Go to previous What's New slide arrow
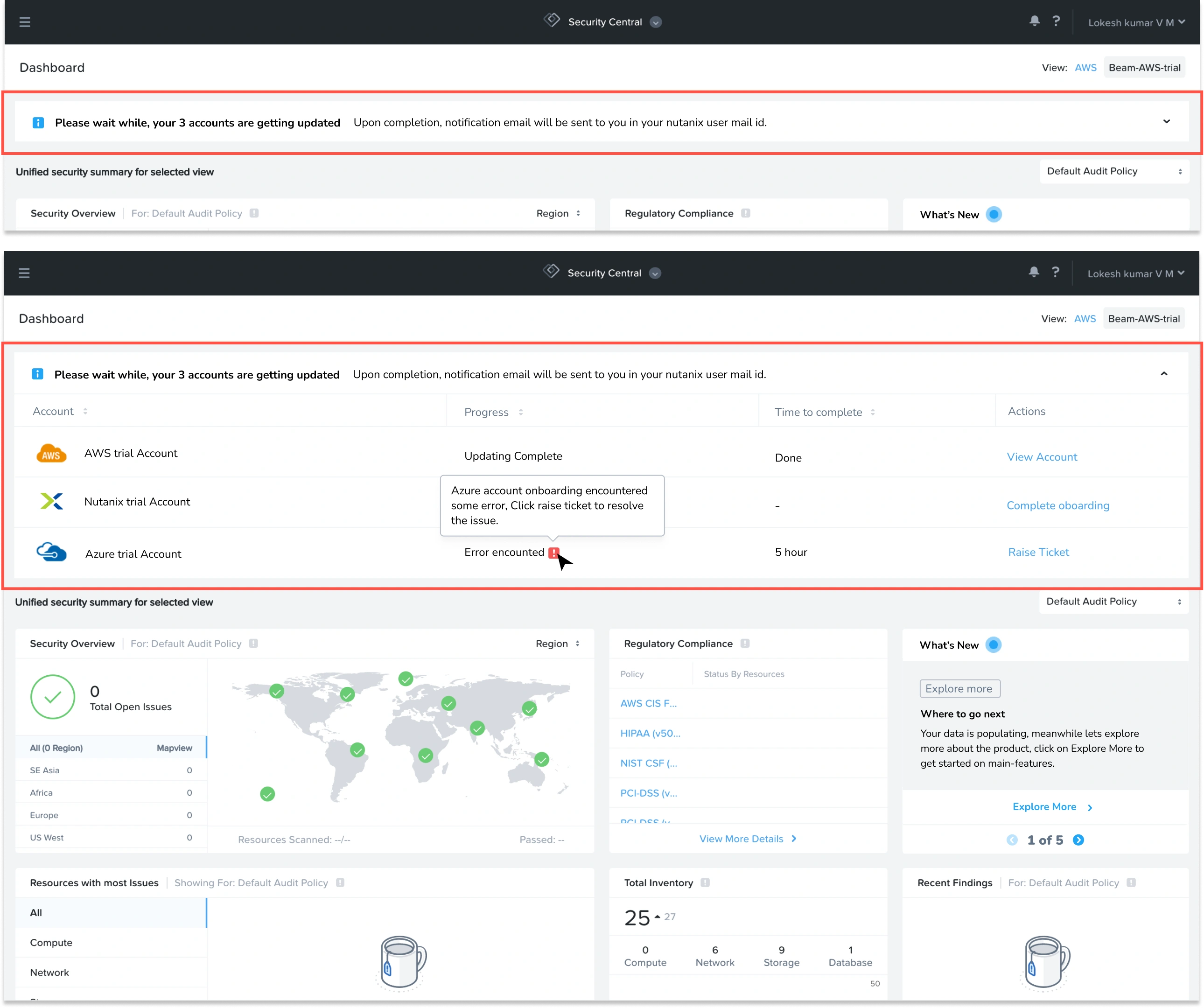Viewport: 1204px width, 1008px height. point(1012,840)
